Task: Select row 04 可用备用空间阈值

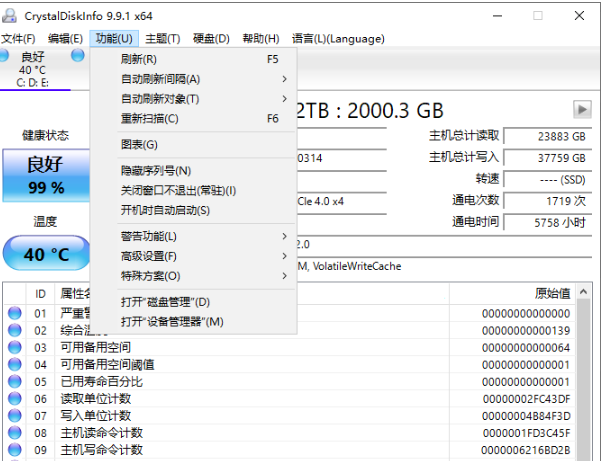Action: click(290, 364)
